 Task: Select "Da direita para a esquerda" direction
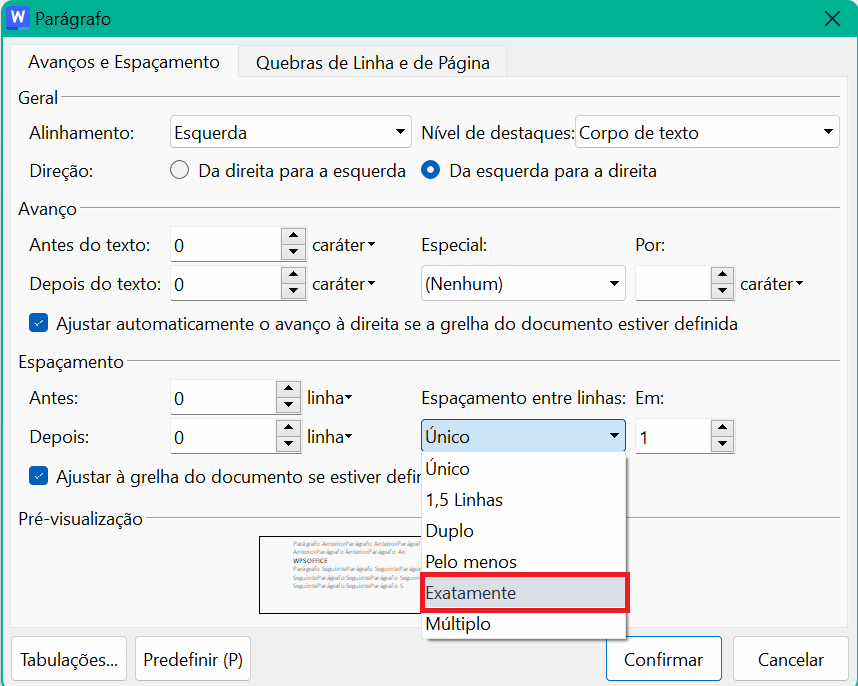click(x=179, y=170)
